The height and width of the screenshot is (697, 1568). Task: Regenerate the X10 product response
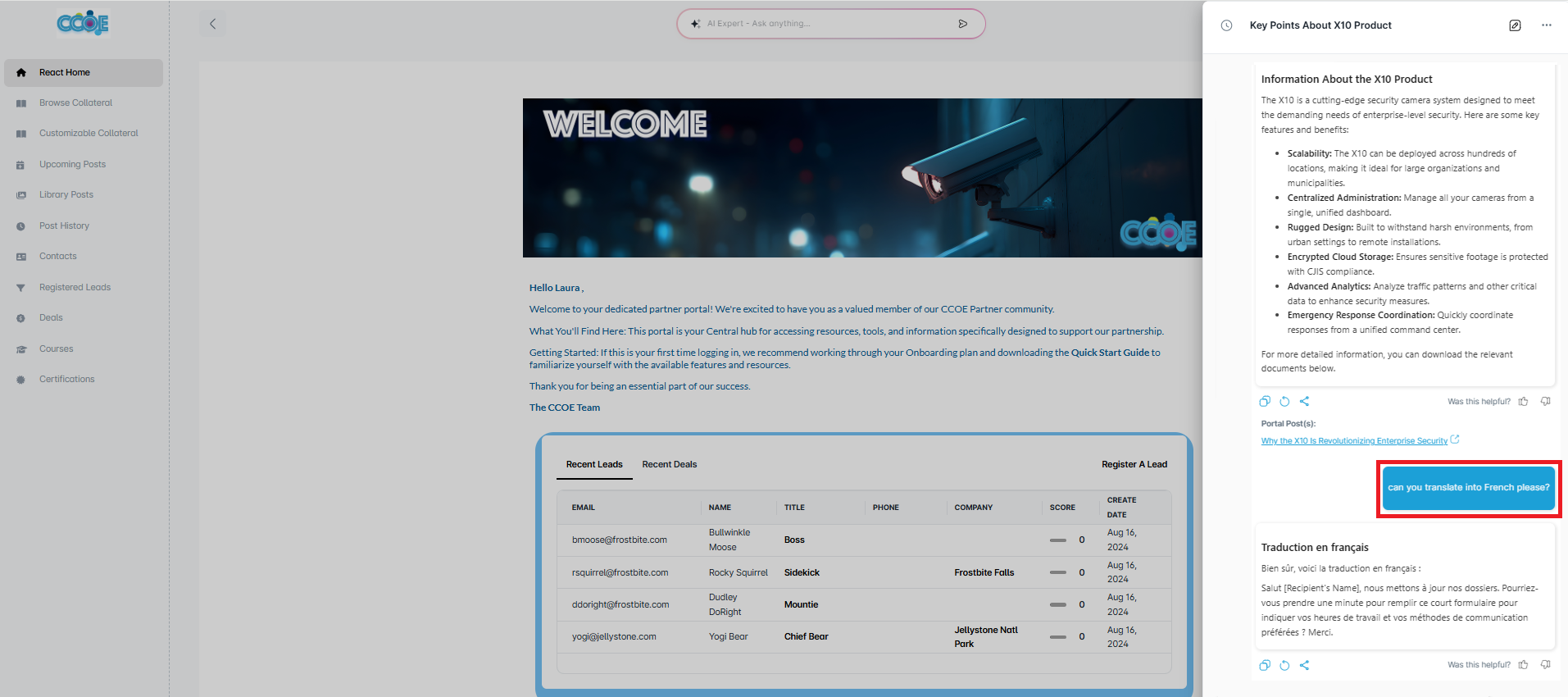point(1284,401)
